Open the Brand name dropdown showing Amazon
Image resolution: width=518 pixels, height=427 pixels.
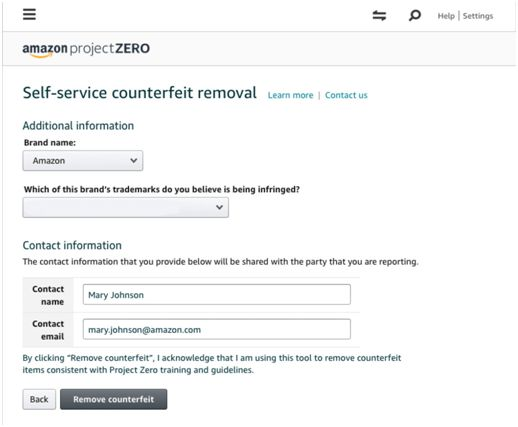[x=83, y=161]
